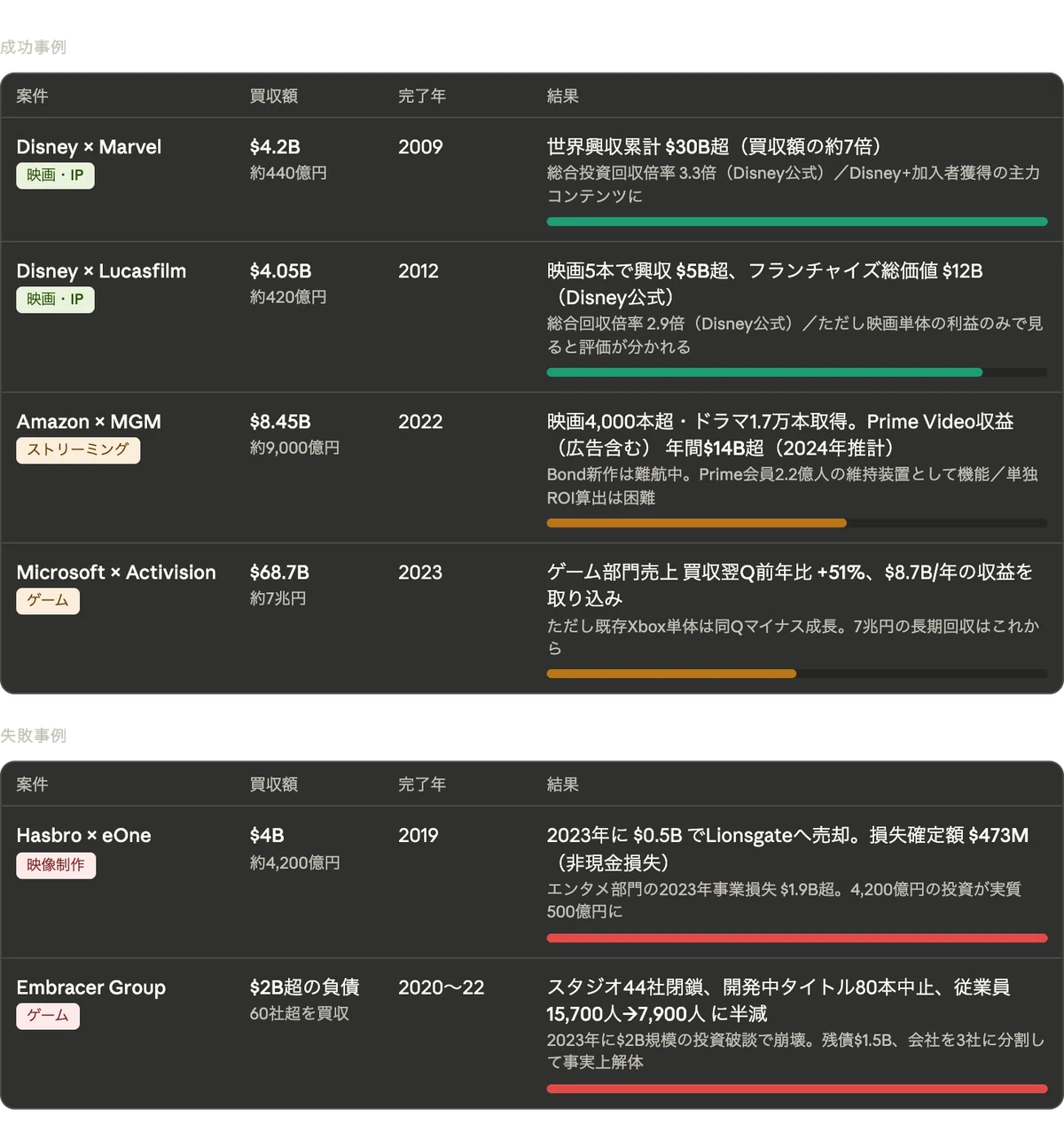Click the green progress bar in Disney × Marvel row

coord(797,222)
